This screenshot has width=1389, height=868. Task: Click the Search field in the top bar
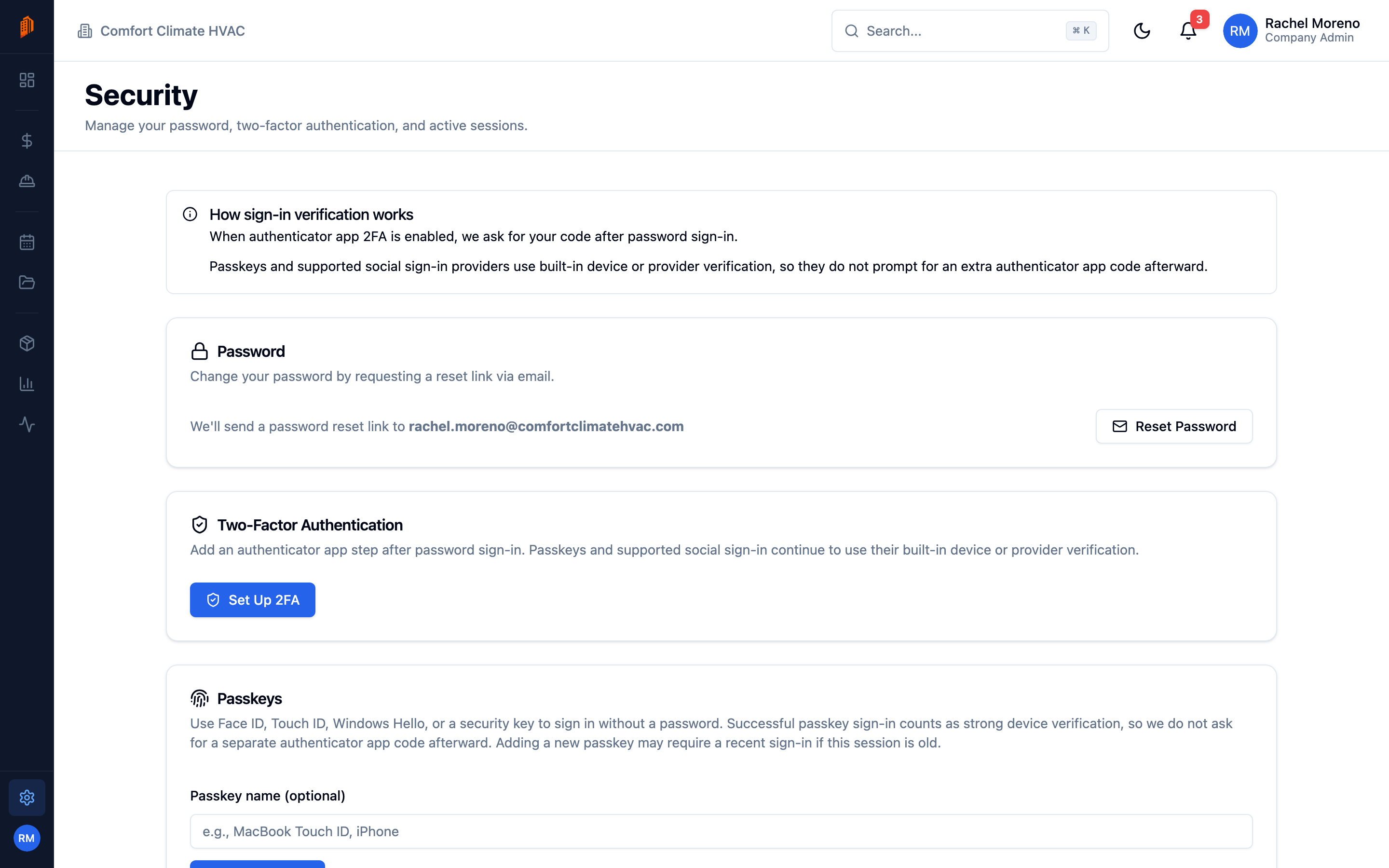(970, 31)
